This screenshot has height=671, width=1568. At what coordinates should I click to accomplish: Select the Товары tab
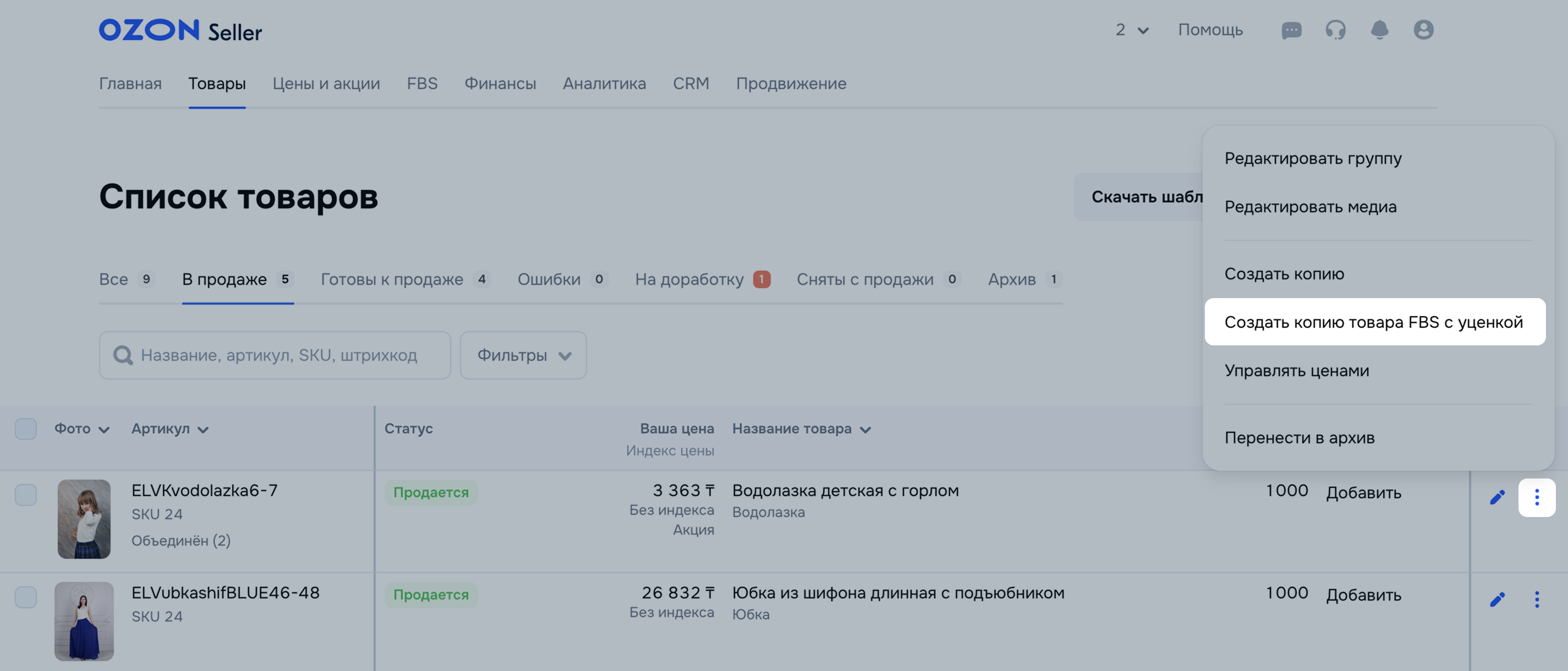217,84
